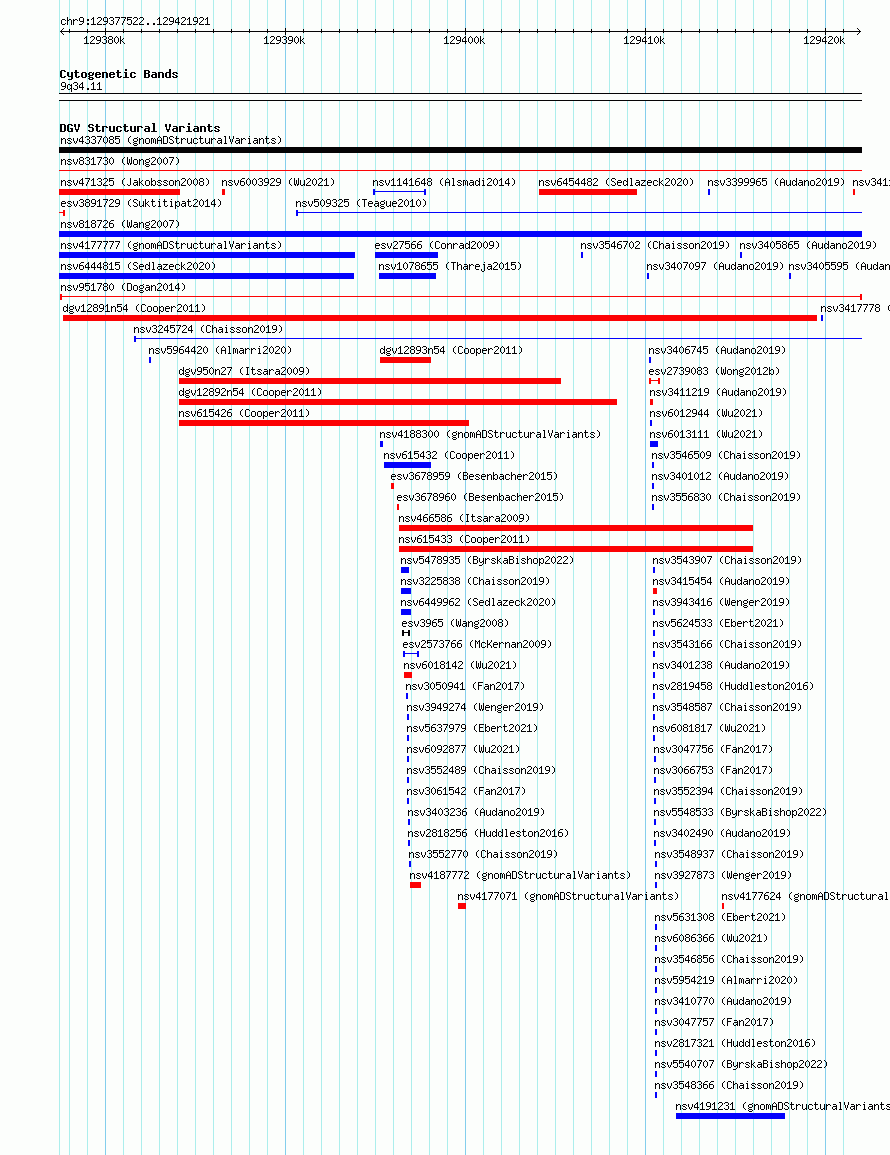The width and height of the screenshot is (890, 1155).
Task: Select the black nsv4337085 variant bar
Action: coord(460,150)
